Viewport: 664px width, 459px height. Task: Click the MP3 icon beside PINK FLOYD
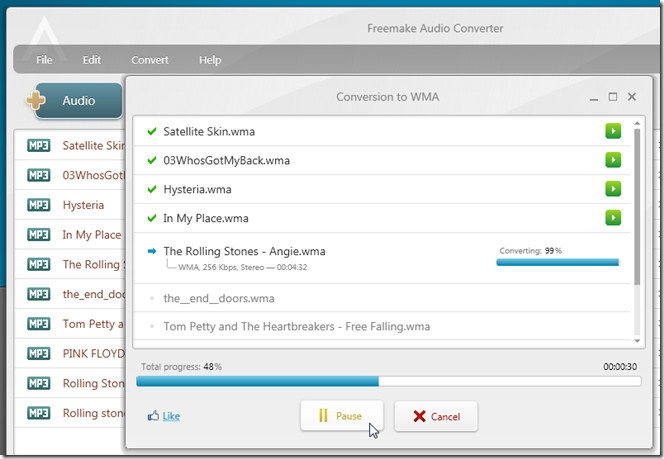coord(39,353)
